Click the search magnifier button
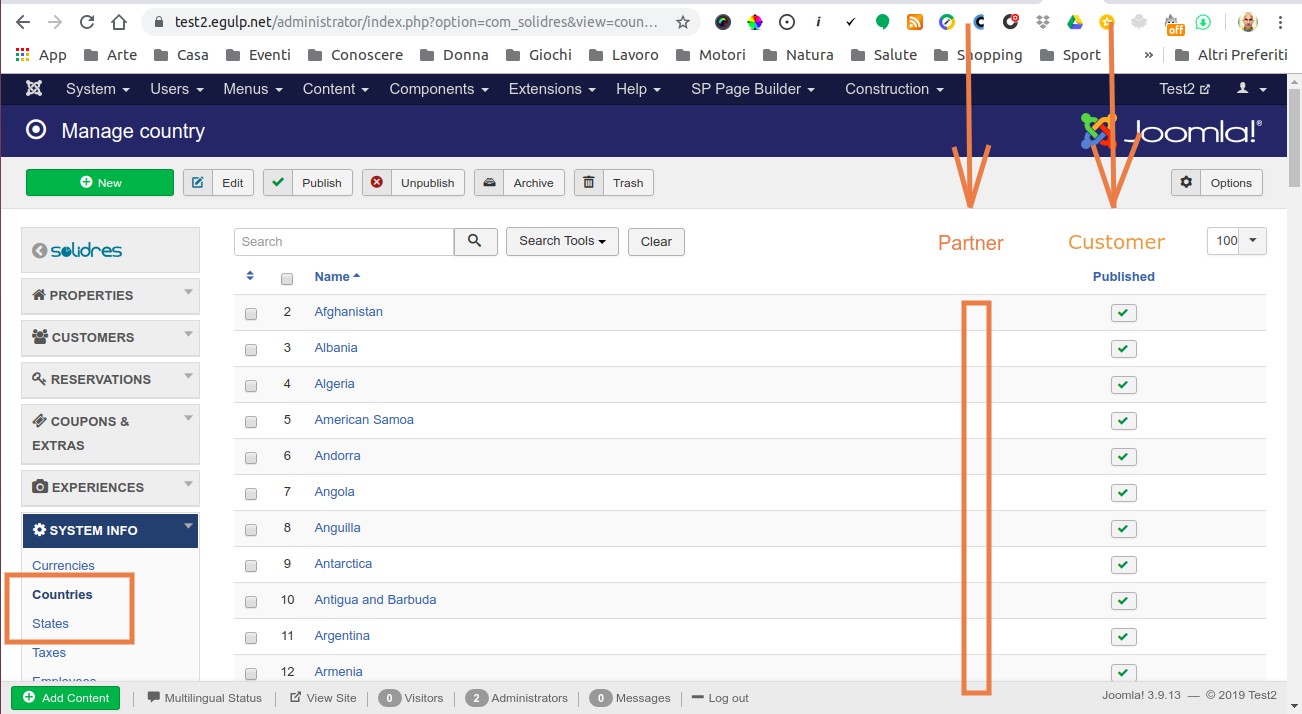The width and height of the screenshot is (1302, 714). point(475,241)
